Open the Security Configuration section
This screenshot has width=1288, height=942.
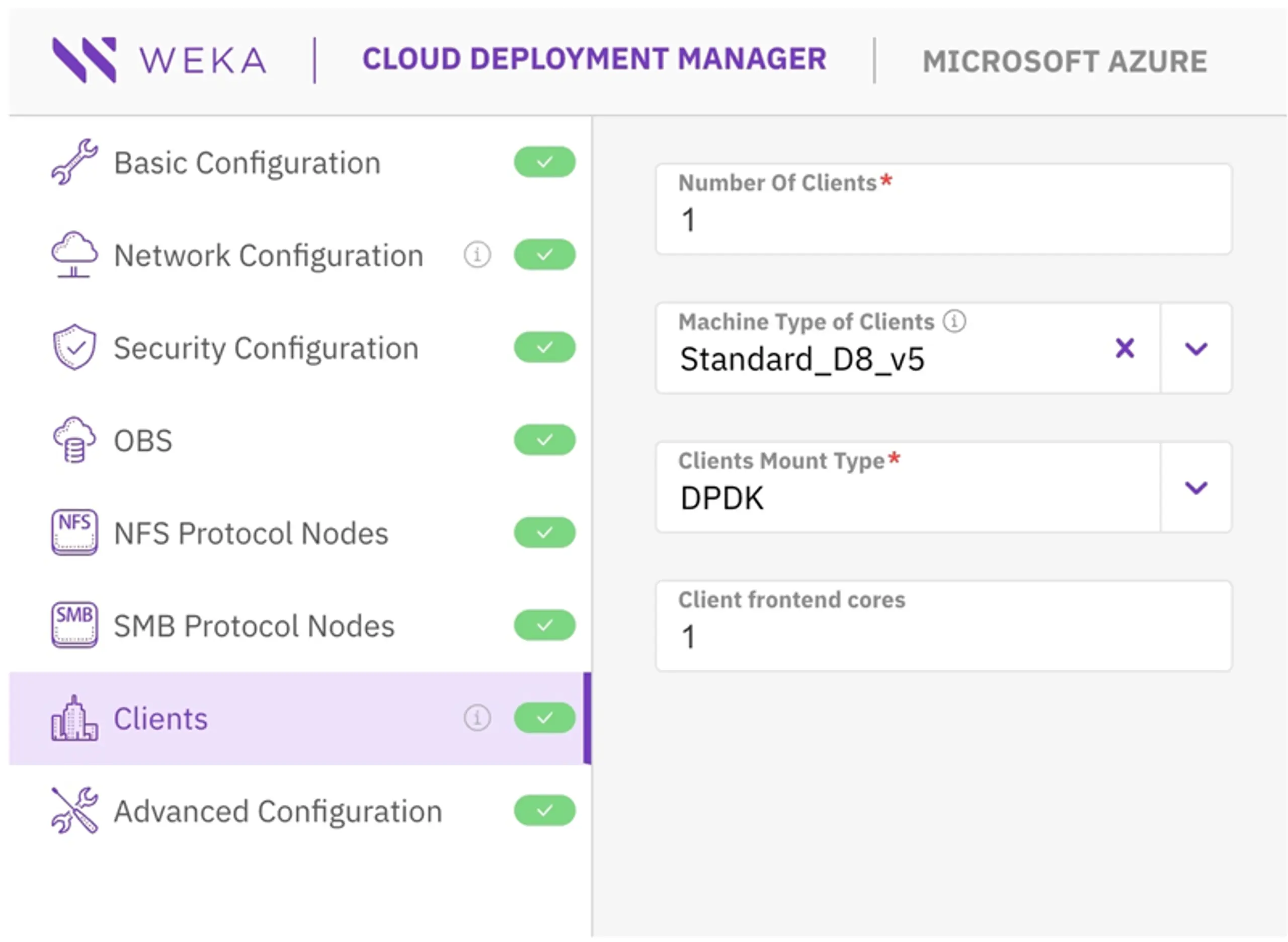click(x=300, y=347)
